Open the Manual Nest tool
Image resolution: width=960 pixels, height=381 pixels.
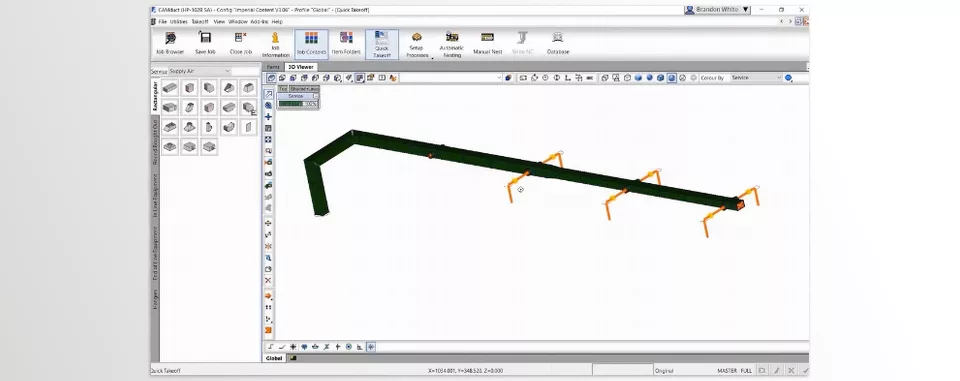[487, 43]
